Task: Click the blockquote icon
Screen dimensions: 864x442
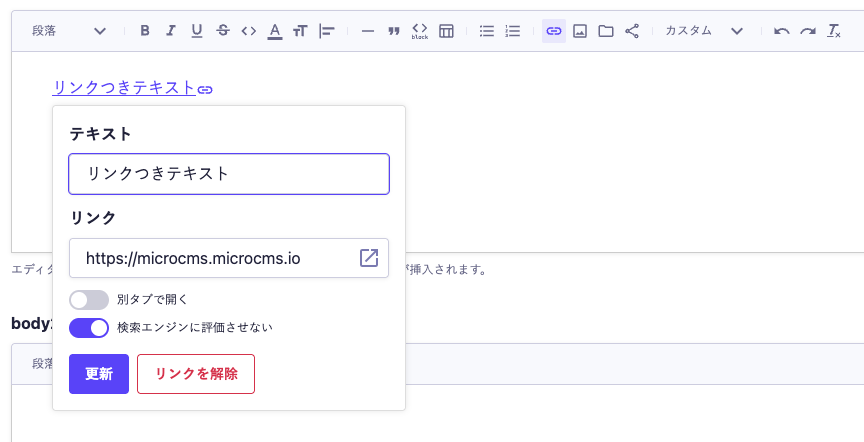Action: [x=394, y=31]
